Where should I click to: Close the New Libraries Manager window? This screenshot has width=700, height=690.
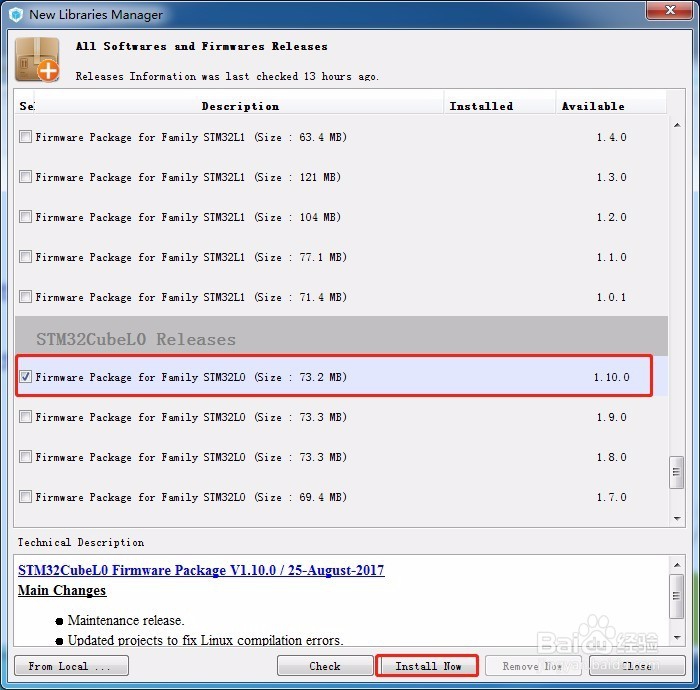pyautogui.click(x=669, y=10)
